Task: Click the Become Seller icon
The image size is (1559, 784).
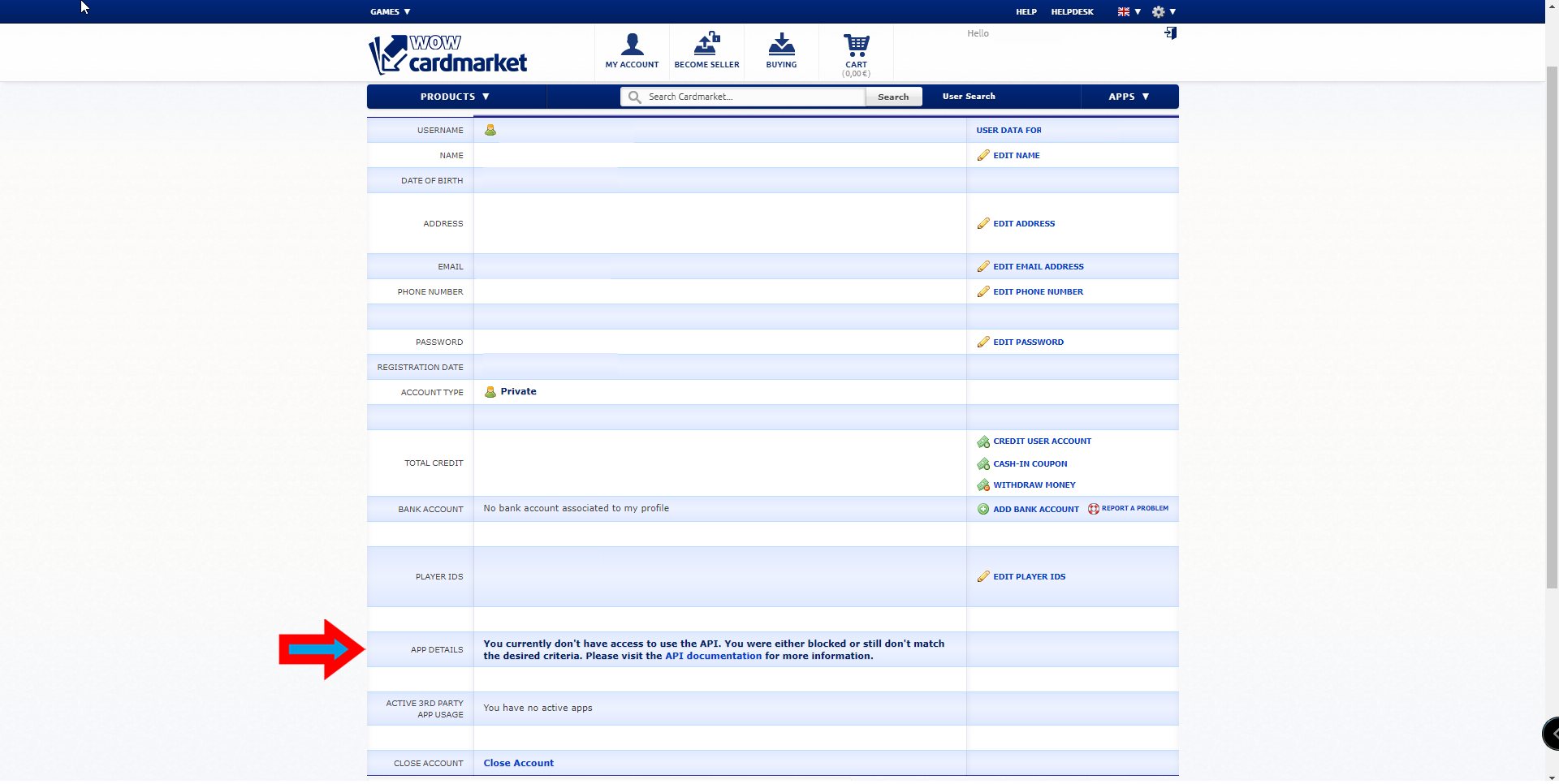Action: click(x=706, y=44)
